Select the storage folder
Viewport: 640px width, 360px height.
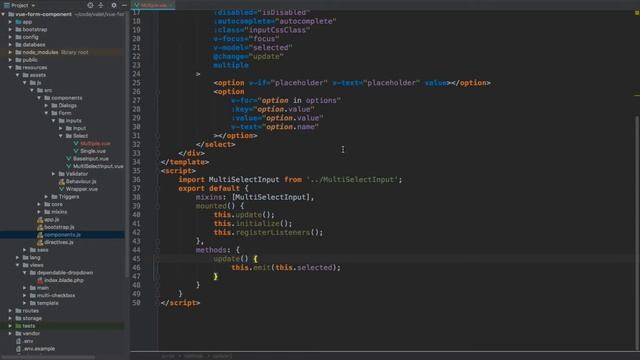pos(32,318)
